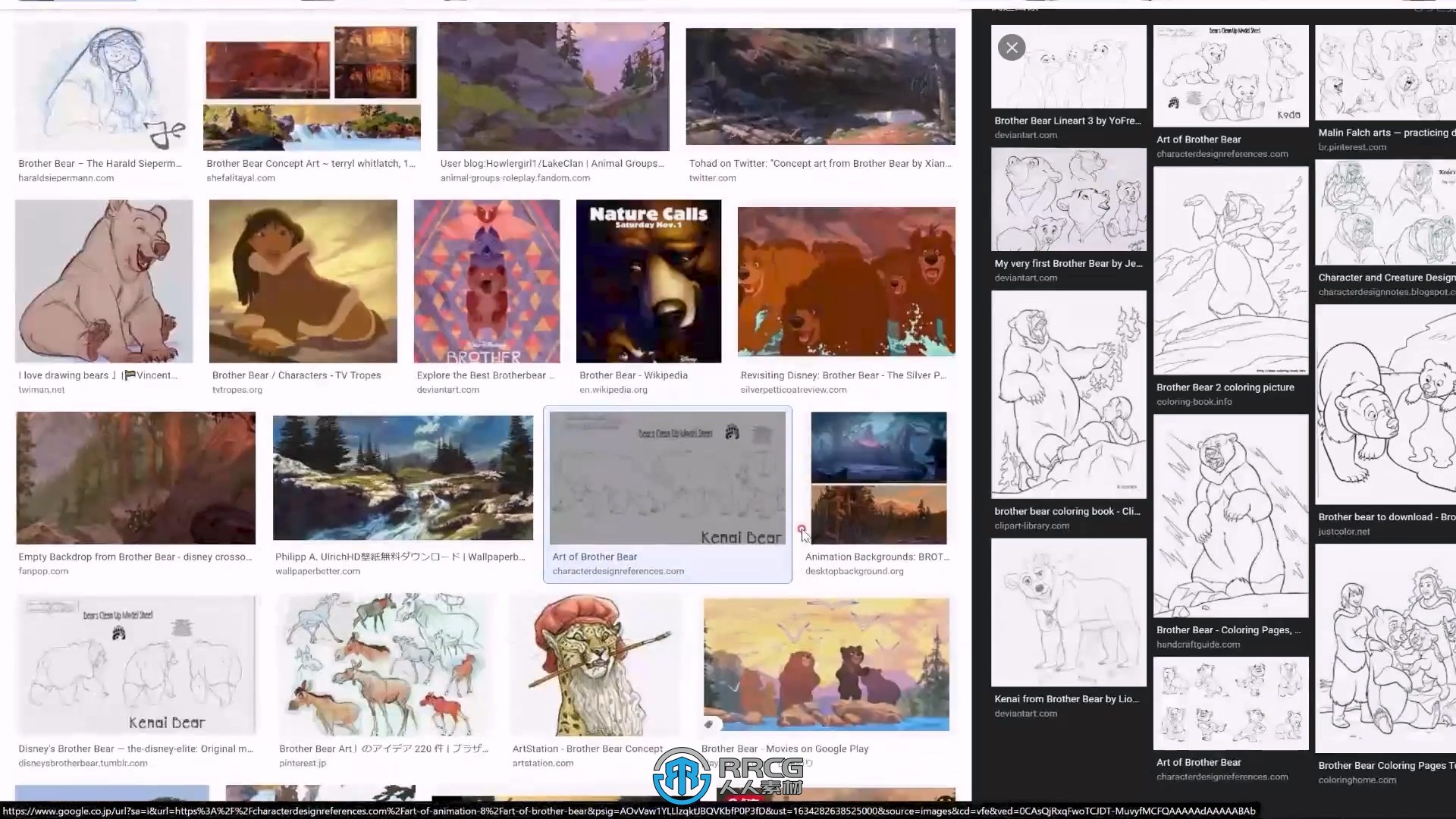The height and width of the screenshot is (819, 1456).
Task: Open Kenai from Brother Bear by Lio related image
Action: tap(1068, 613)
